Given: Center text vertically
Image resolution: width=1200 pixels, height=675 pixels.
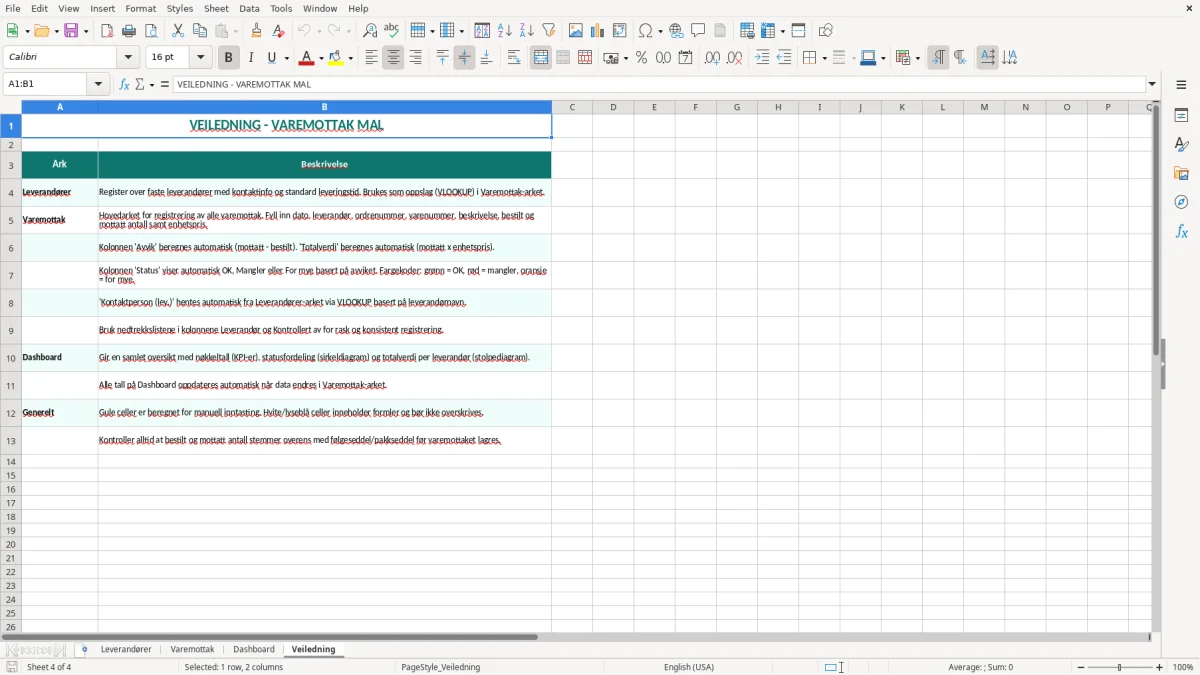Looking at the screenshot, I should pos(464,58).
